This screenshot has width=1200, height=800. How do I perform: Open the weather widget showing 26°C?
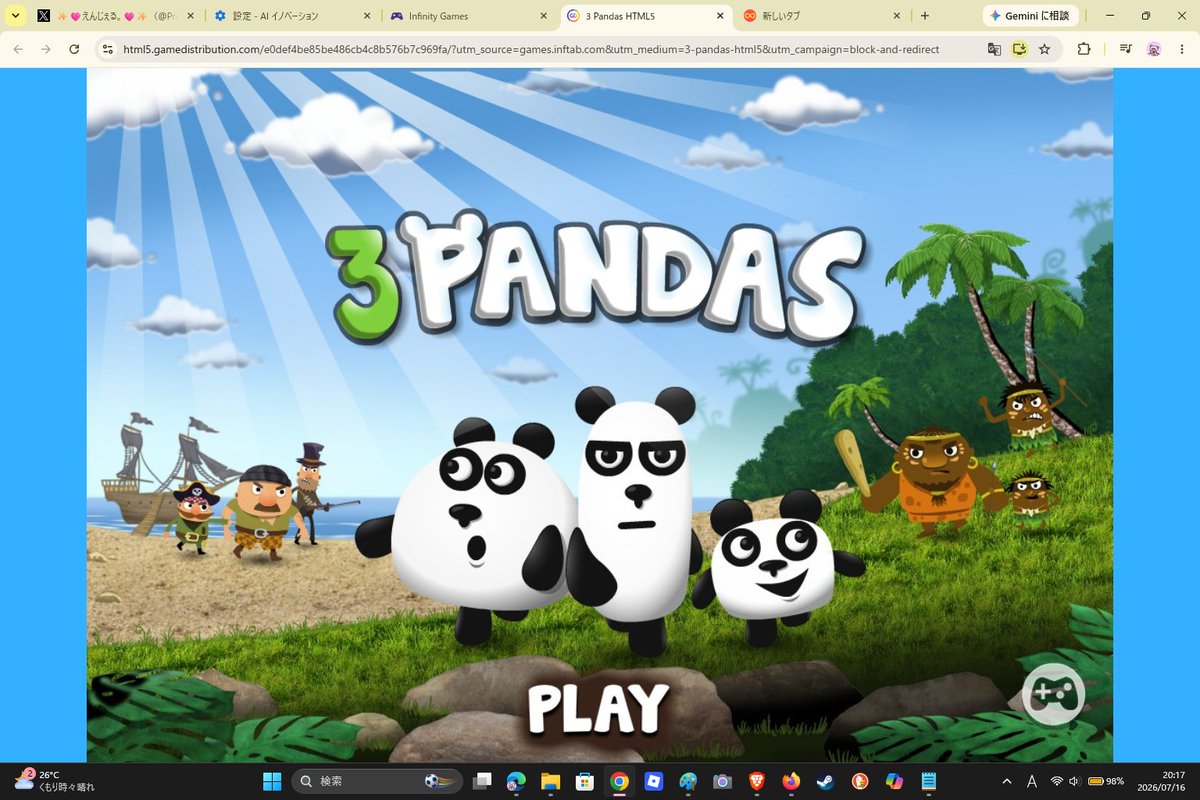click(x=55, y=780)
